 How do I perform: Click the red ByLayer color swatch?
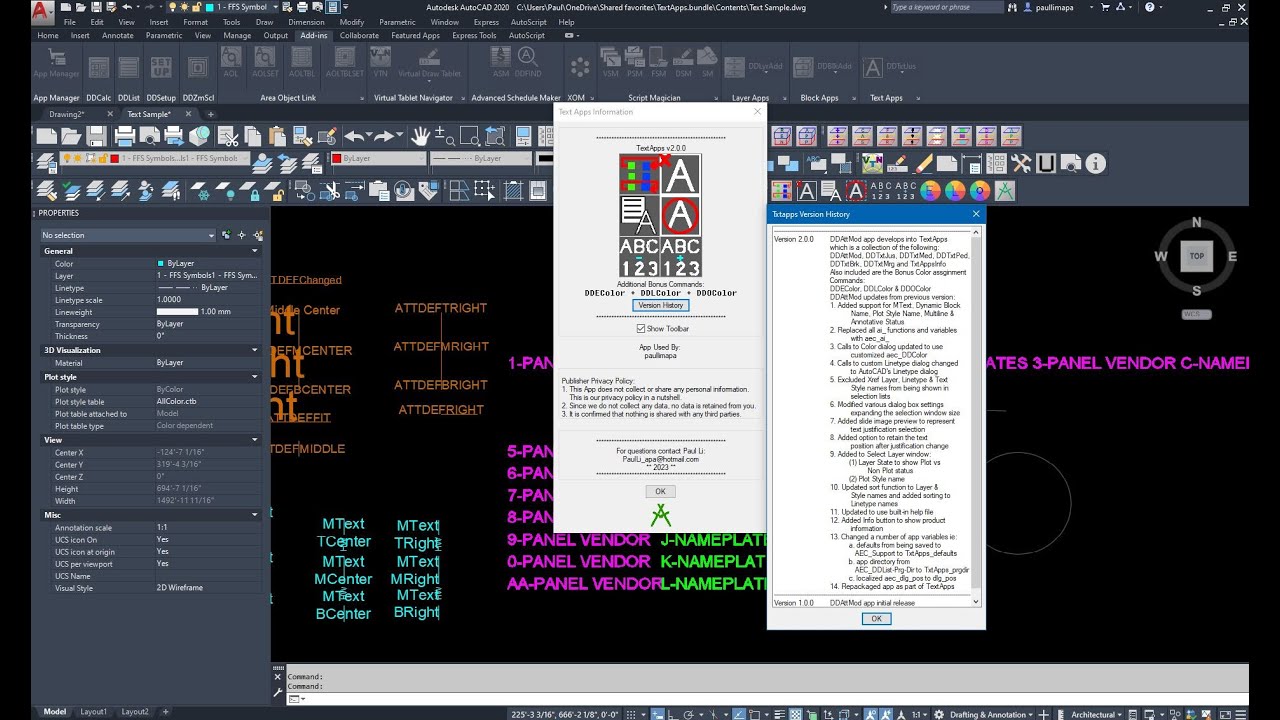tap(336, 158)
